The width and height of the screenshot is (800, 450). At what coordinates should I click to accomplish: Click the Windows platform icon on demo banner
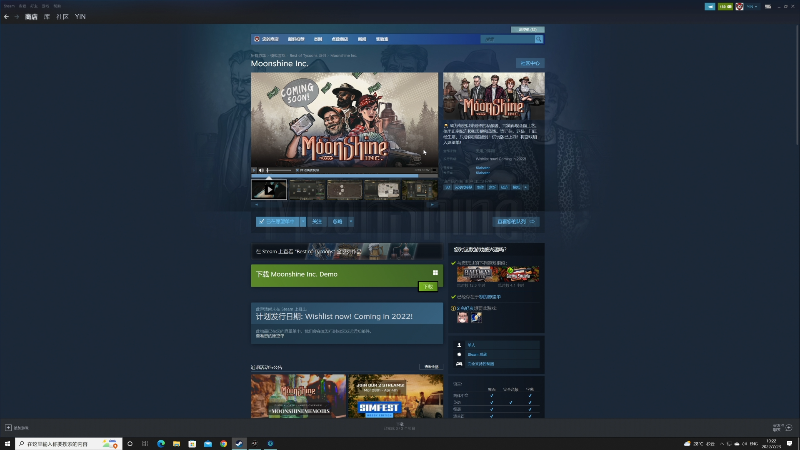435,273
